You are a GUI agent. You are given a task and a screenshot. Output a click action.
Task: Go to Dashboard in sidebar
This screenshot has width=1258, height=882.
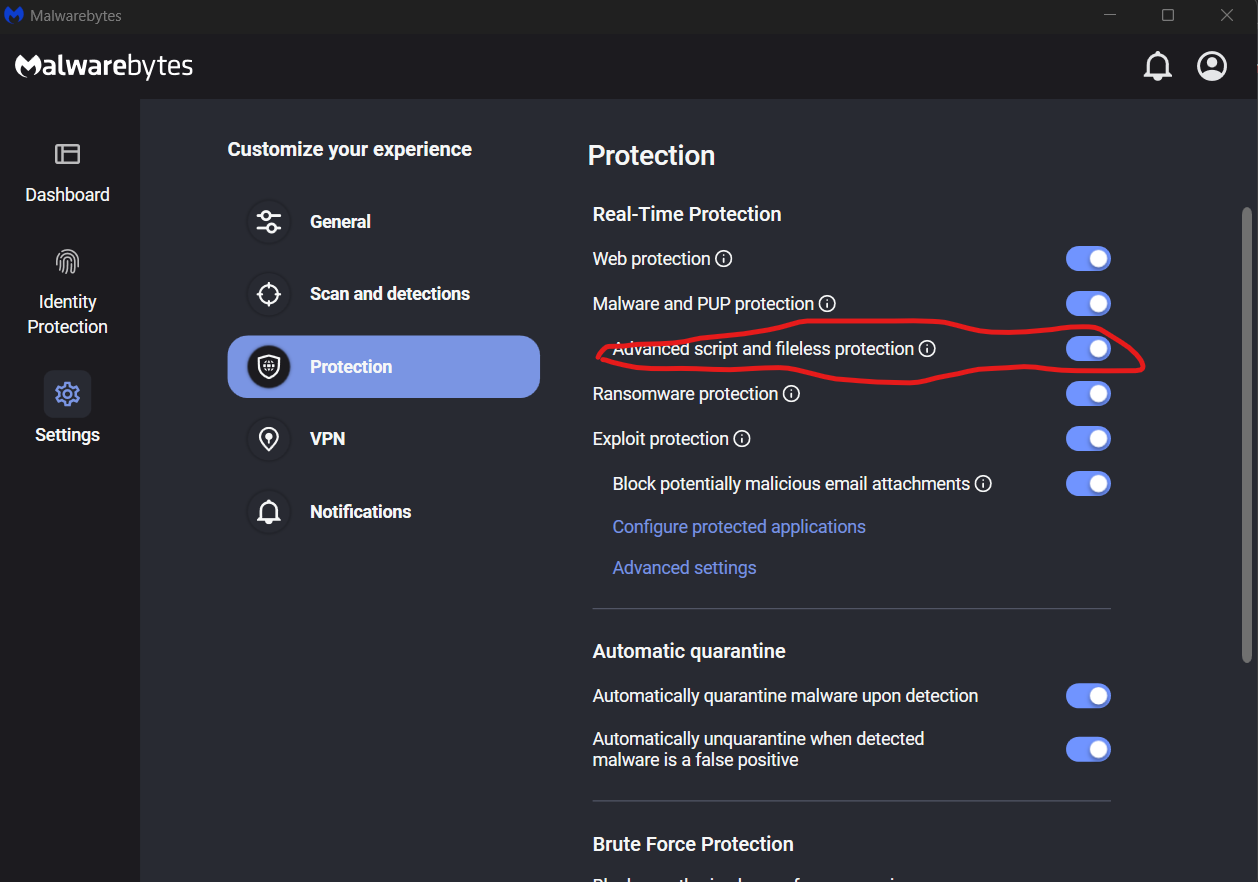pos(67,172)
